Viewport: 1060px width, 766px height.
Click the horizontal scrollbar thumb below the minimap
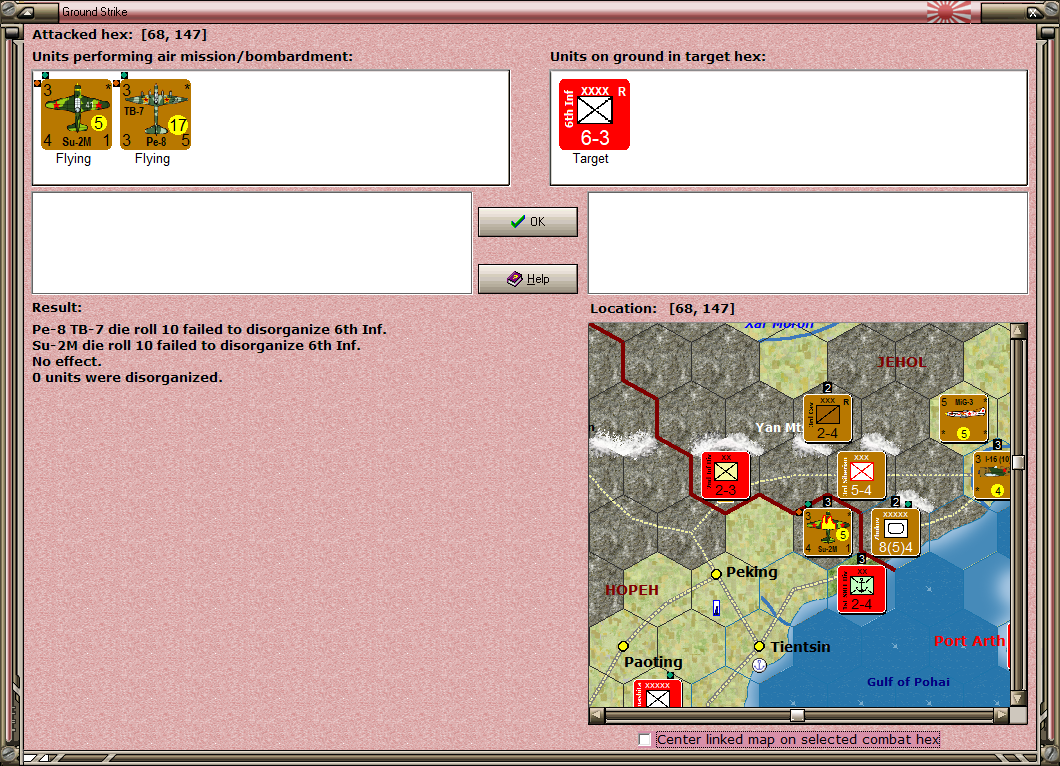(x=795, y=715)
